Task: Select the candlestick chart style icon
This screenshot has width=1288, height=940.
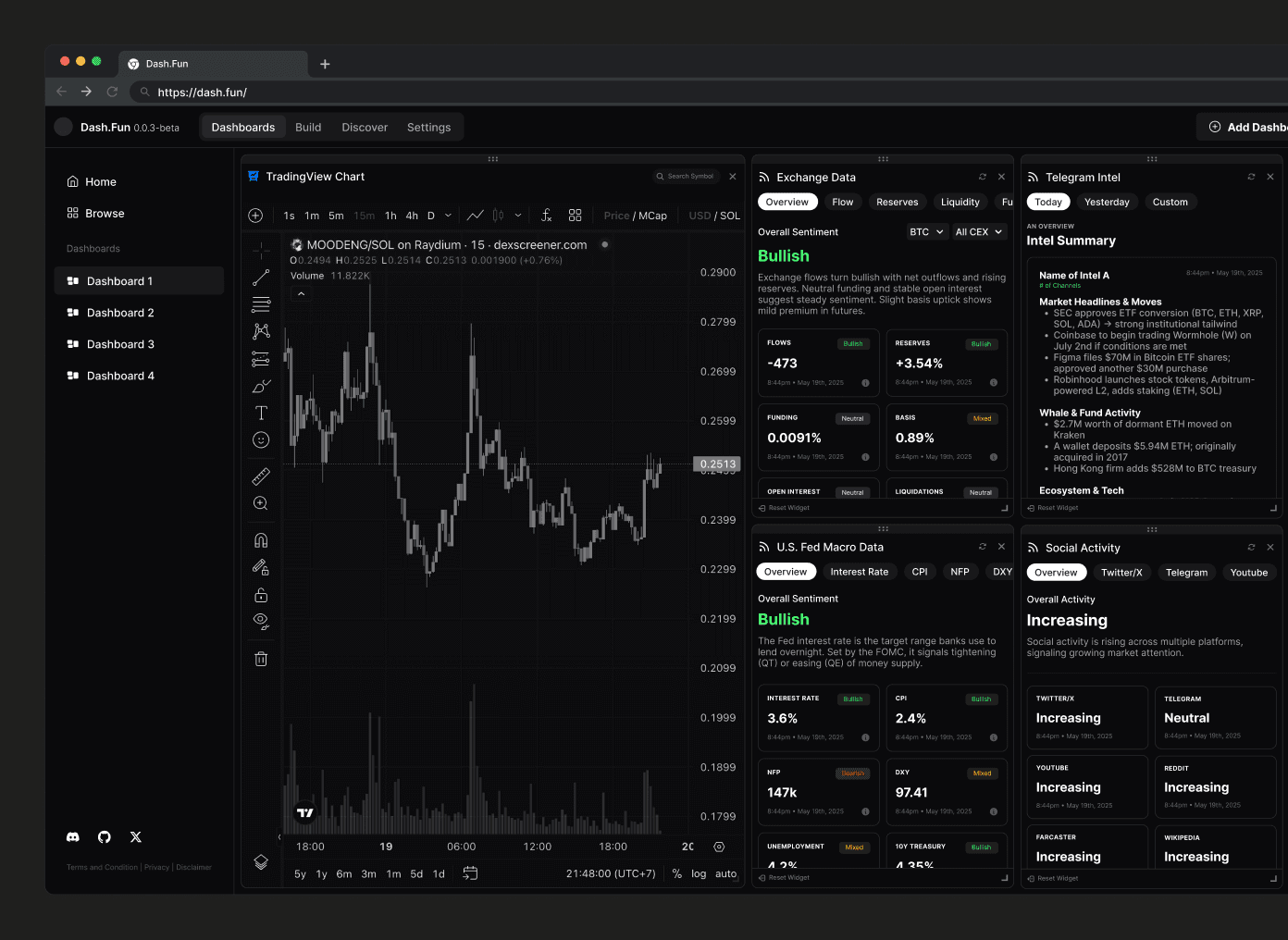Action: pos(499,216)
